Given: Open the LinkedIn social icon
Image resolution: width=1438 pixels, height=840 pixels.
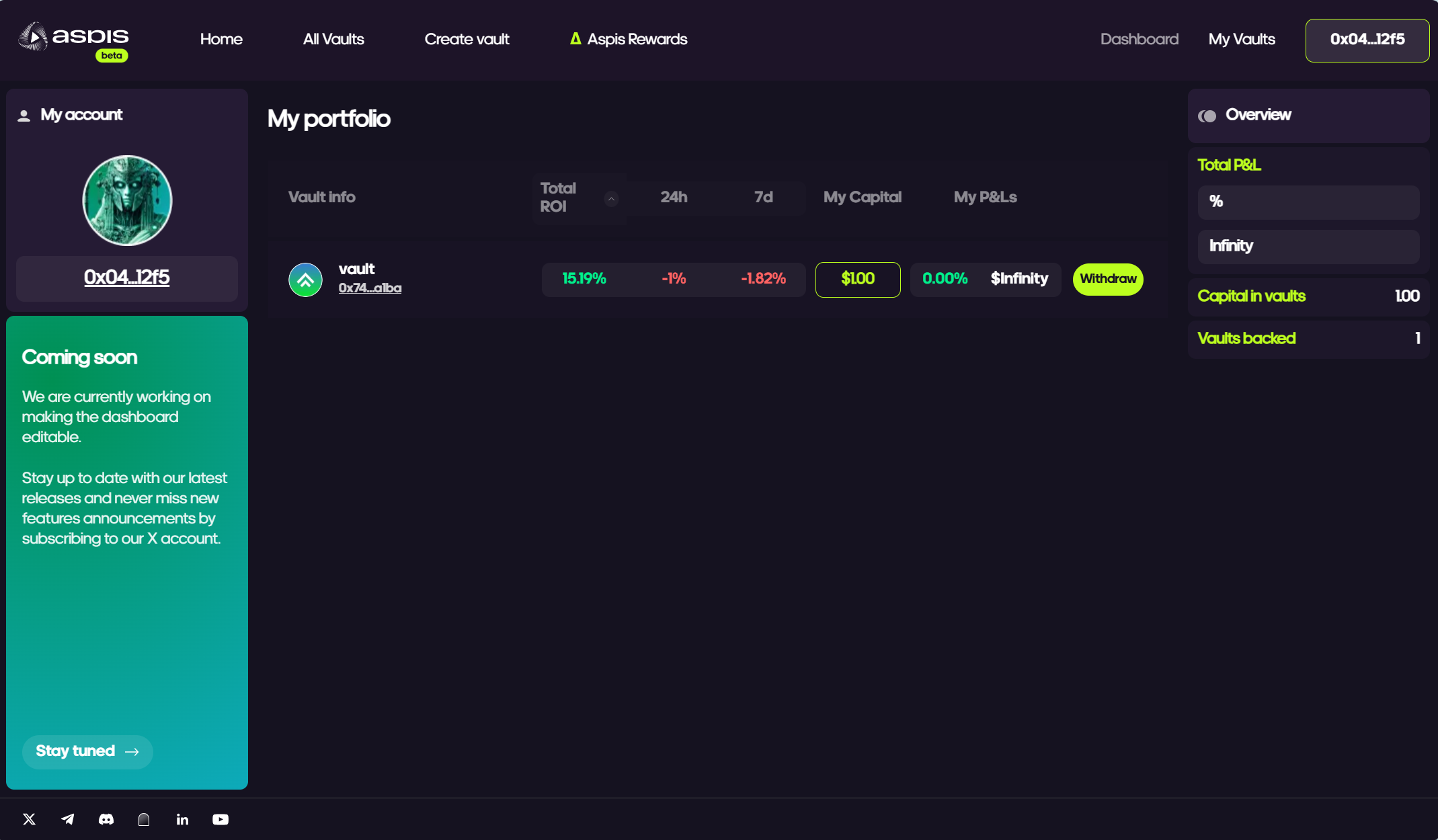Looking at the screenshot, I should (x=182, y=819).
